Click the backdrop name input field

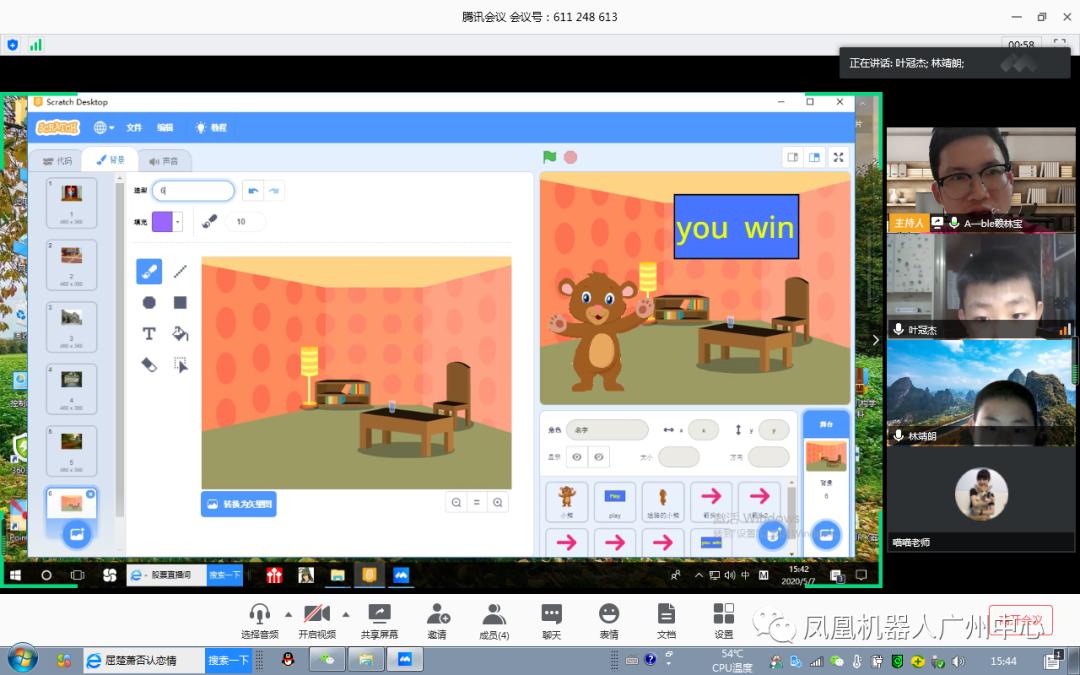coord(194,191)
